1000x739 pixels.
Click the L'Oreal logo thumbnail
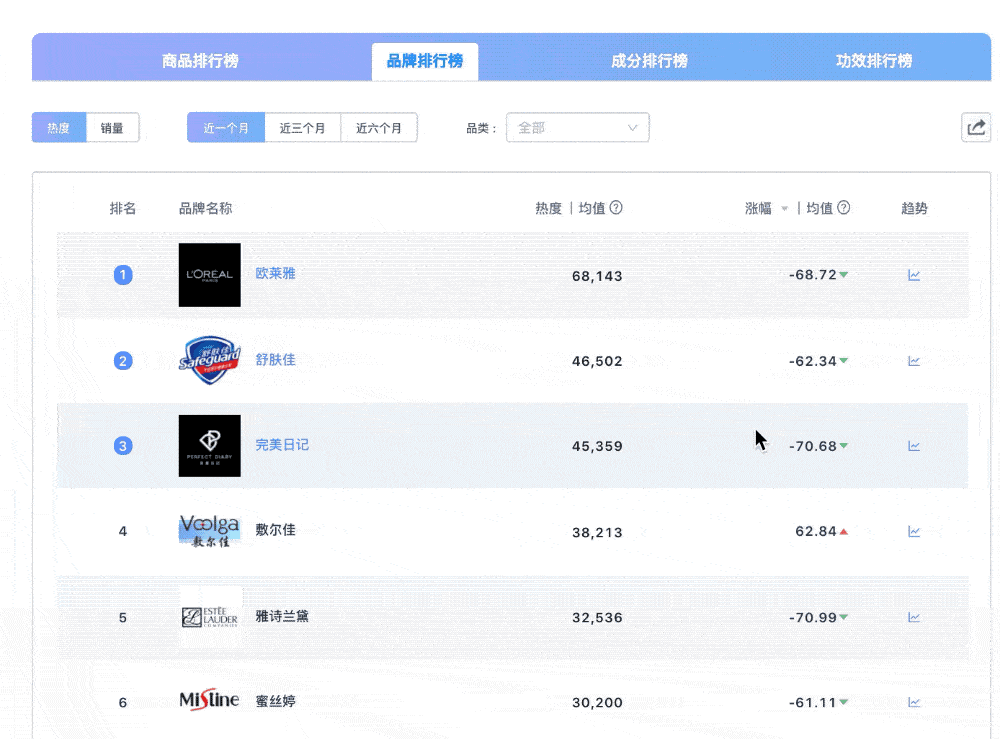210,275
